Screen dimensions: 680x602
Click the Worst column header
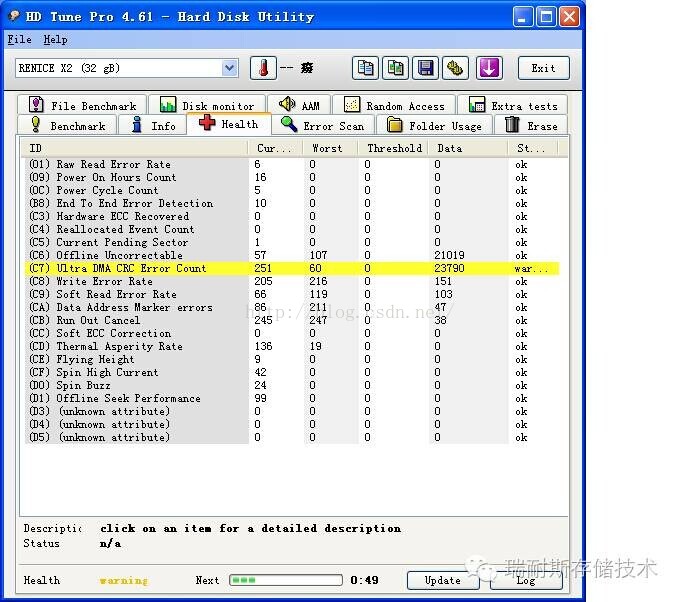330,148
